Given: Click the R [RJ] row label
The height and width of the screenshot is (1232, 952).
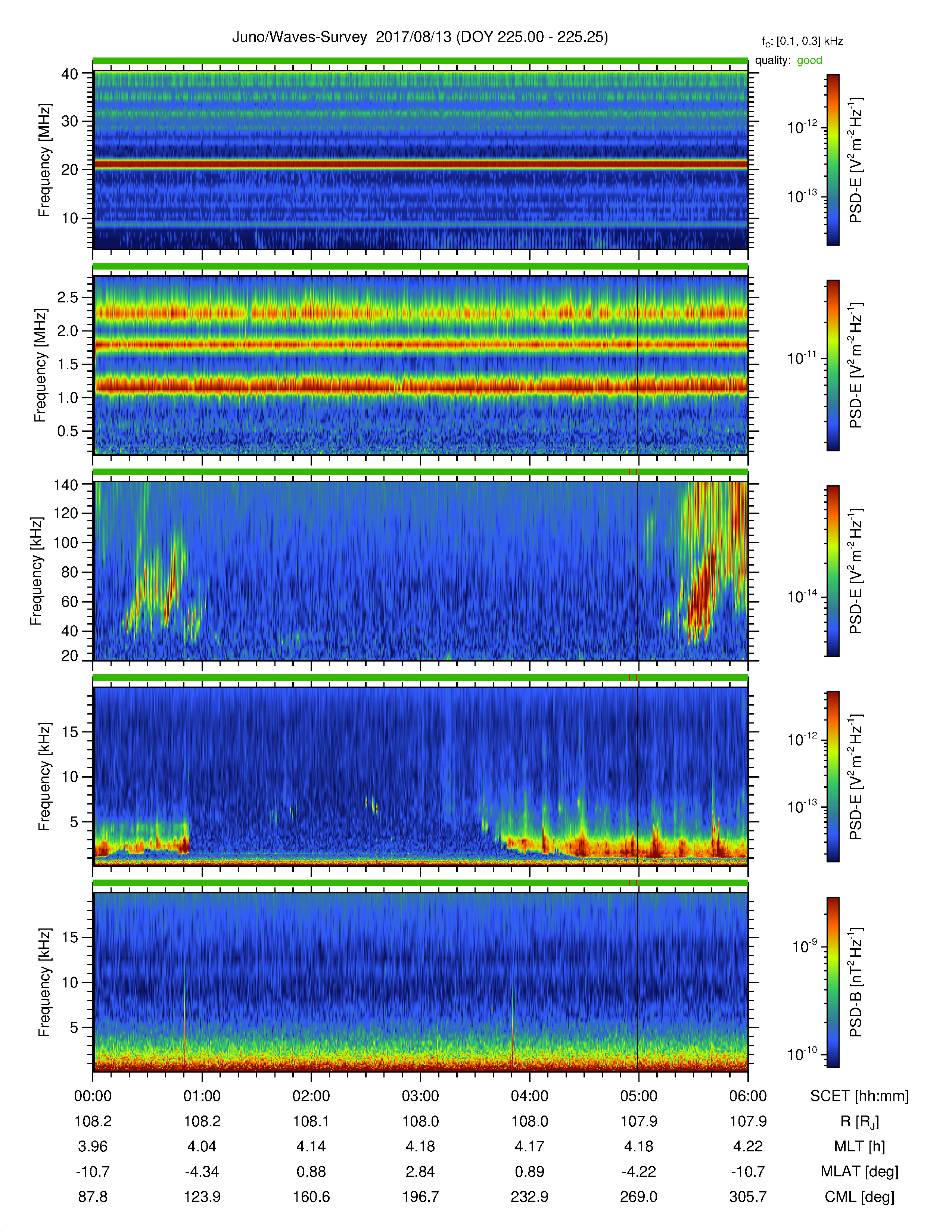Looking at the screenshot, I should [x=859, y=1121].
